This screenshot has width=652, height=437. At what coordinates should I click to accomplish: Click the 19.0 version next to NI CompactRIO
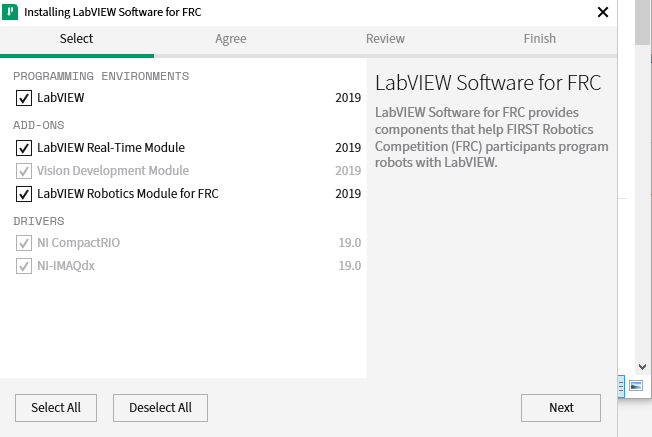coord(350,243)
